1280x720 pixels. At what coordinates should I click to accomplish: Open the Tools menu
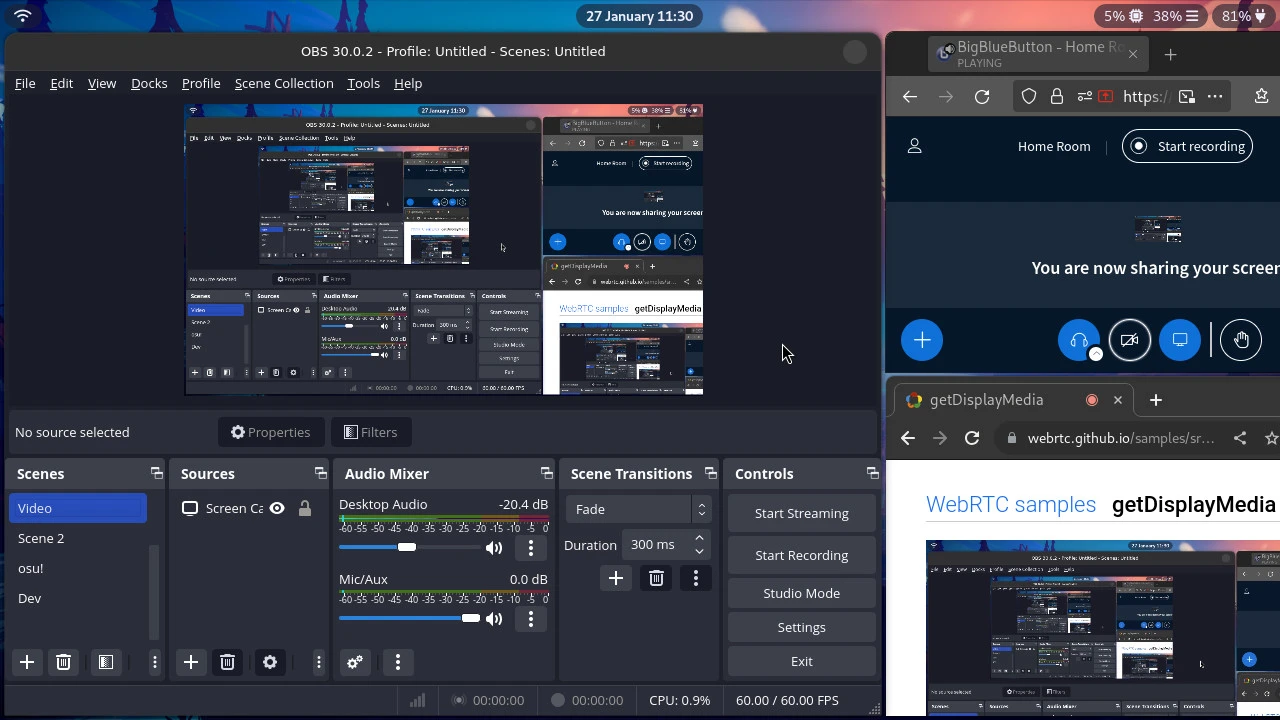point(363,83)
